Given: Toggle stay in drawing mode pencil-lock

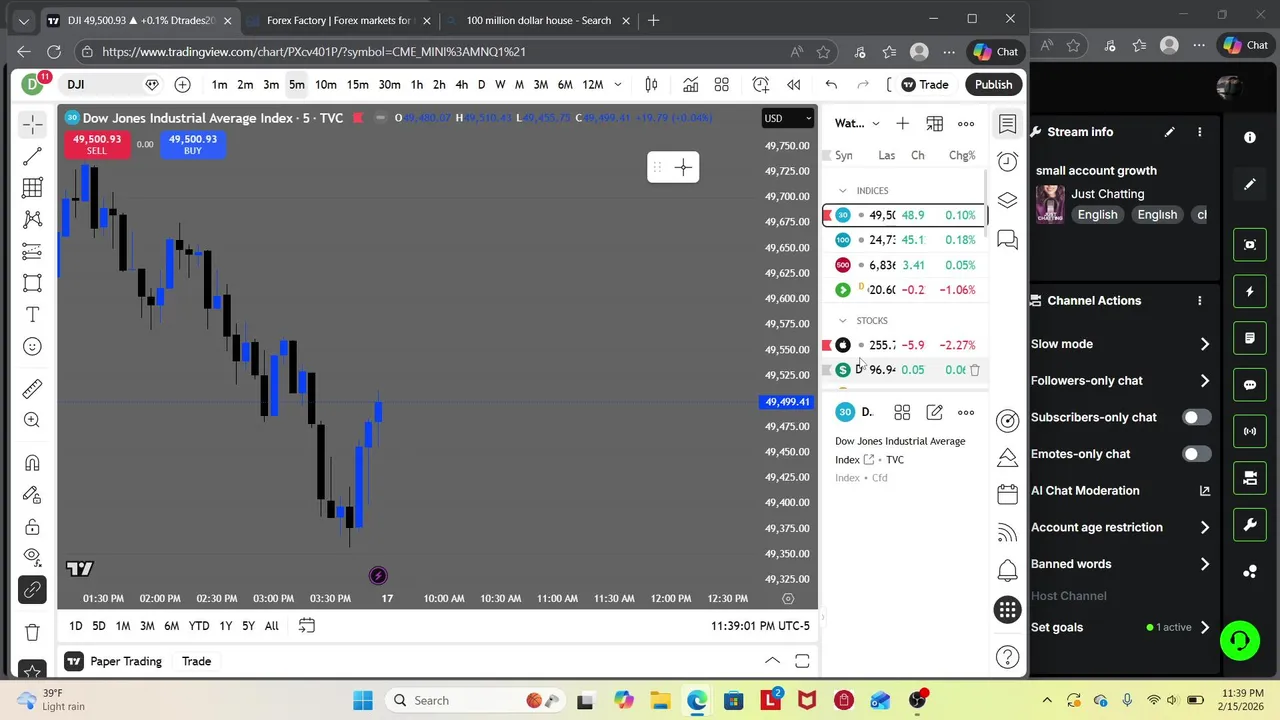Looking at the screenshot, I should point(32,495).
